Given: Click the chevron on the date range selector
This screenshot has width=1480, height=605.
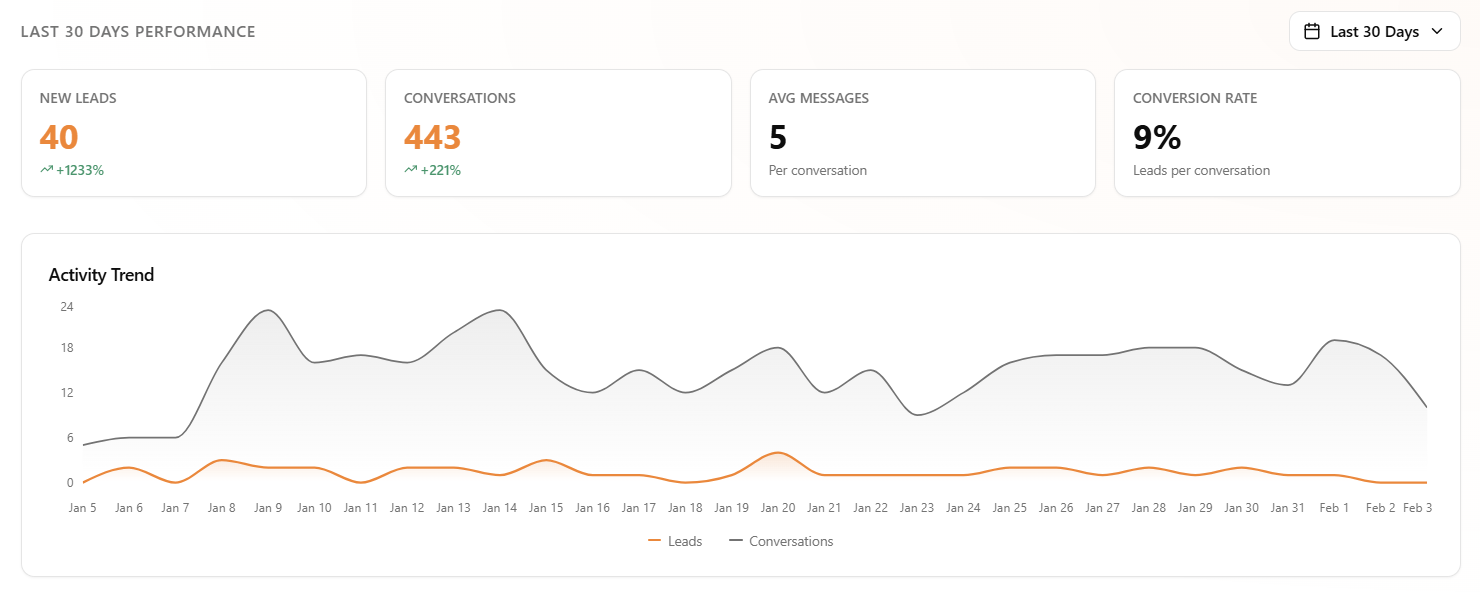Looking at the screenshot, I should [1438, 31].
